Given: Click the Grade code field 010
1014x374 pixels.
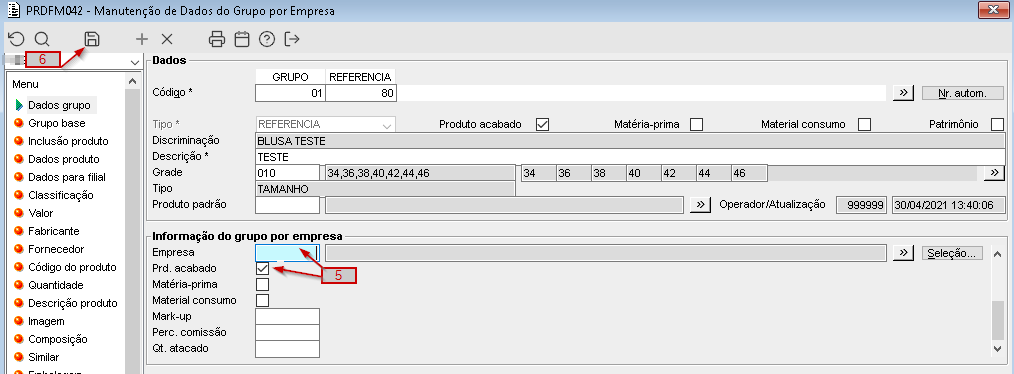Looking at the screenshot, I should click(288, 173).
